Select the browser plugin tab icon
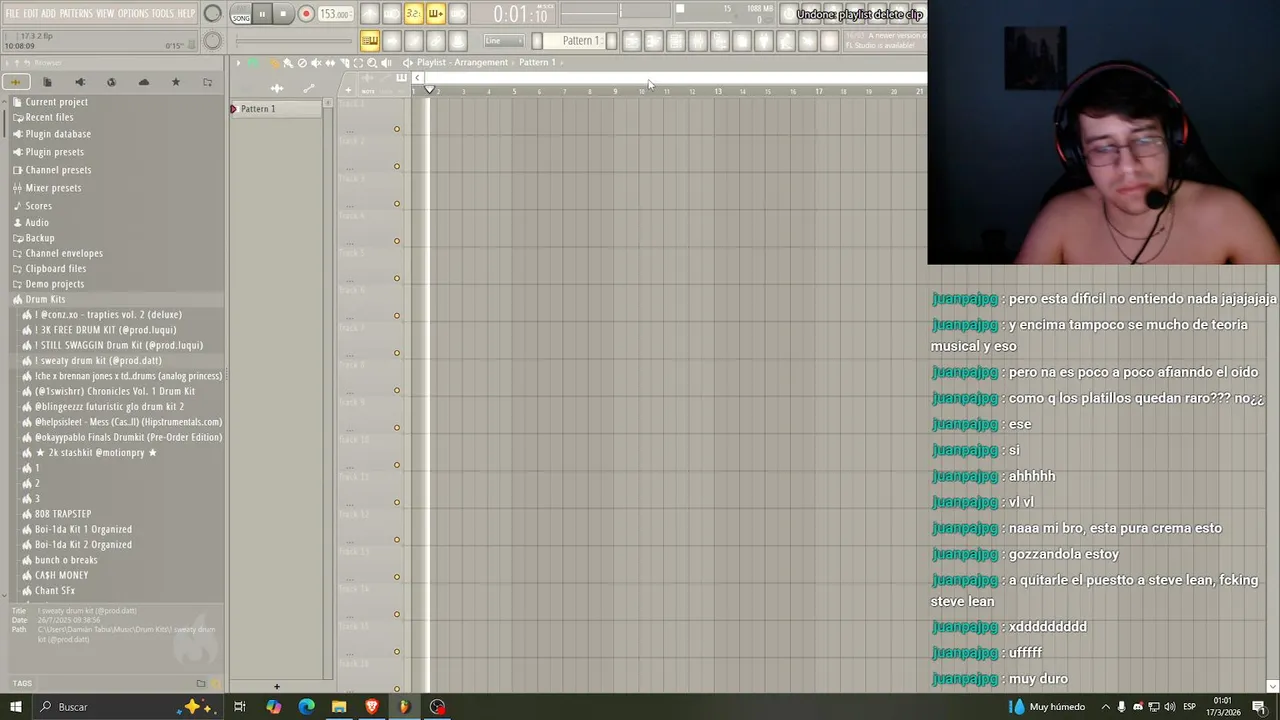Viewport: 1280px width, 720px height. click(x=111, y=82)
